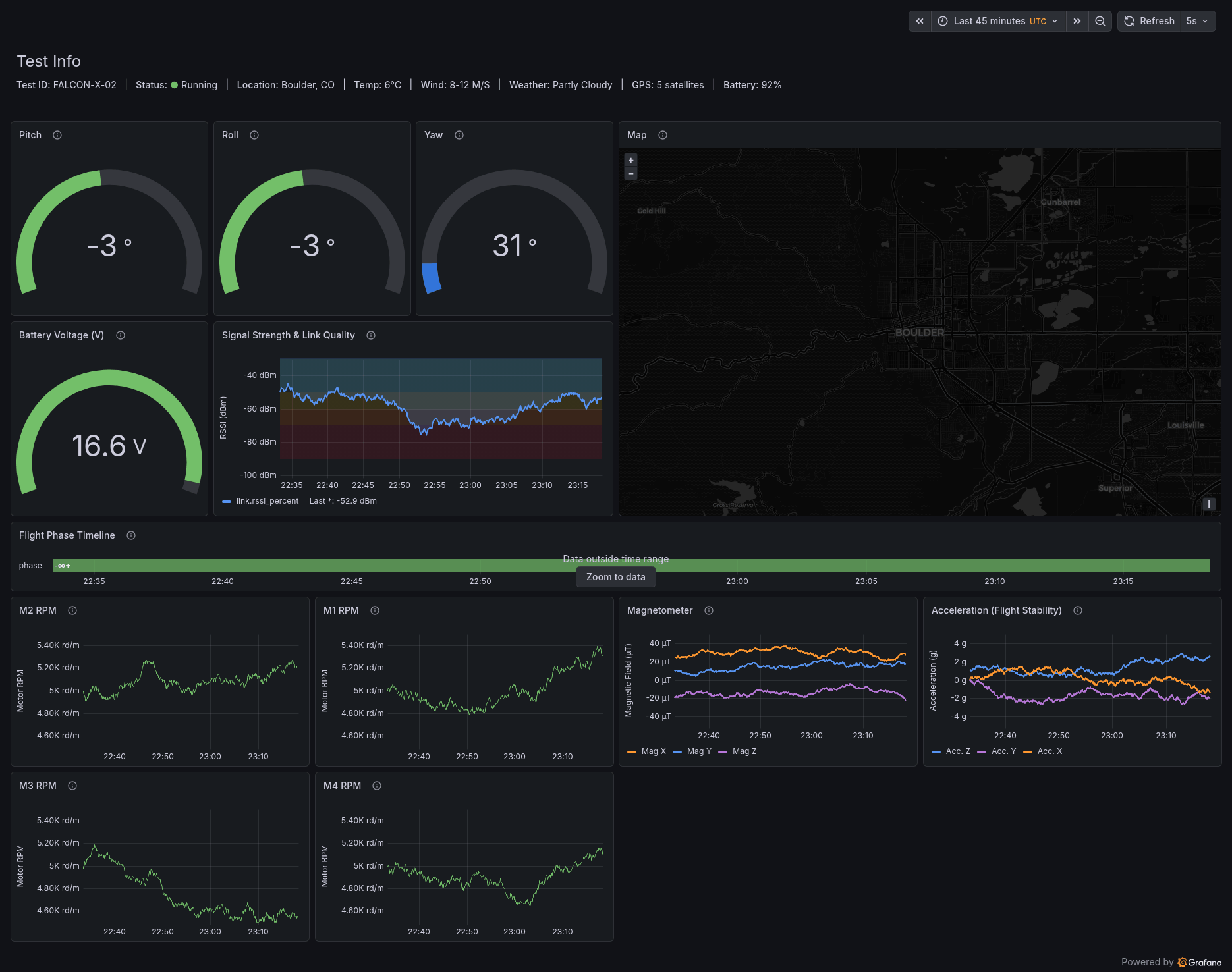Shift time range backward with double-left arrows
1232x972 pixels.
[920, 21]
